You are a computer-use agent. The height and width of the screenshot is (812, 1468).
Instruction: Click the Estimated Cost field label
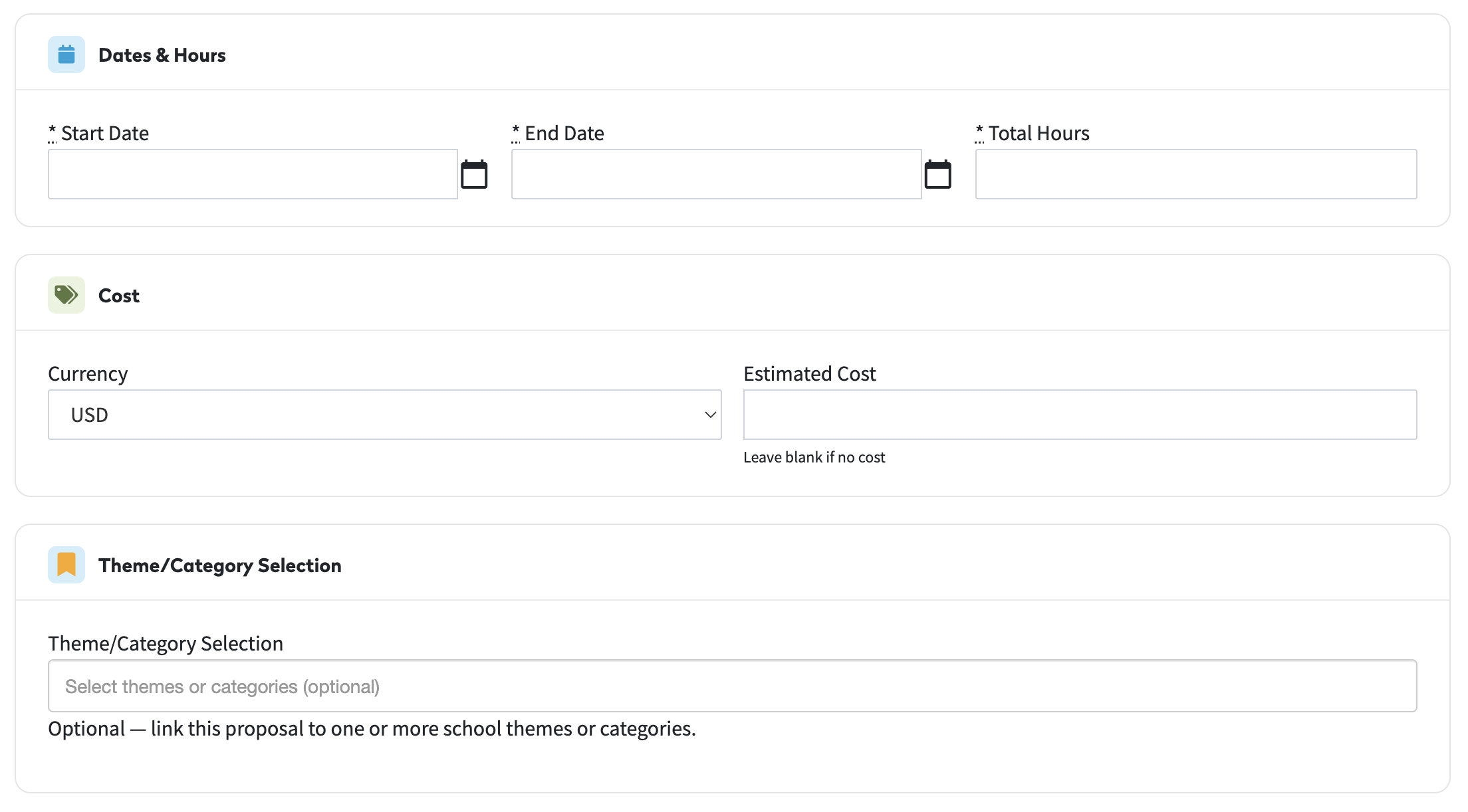tap(810, 374)
